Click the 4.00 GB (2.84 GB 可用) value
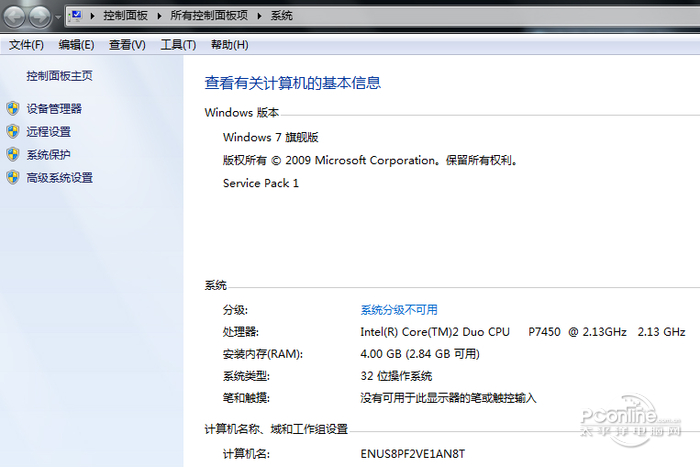 pos(420,354)
